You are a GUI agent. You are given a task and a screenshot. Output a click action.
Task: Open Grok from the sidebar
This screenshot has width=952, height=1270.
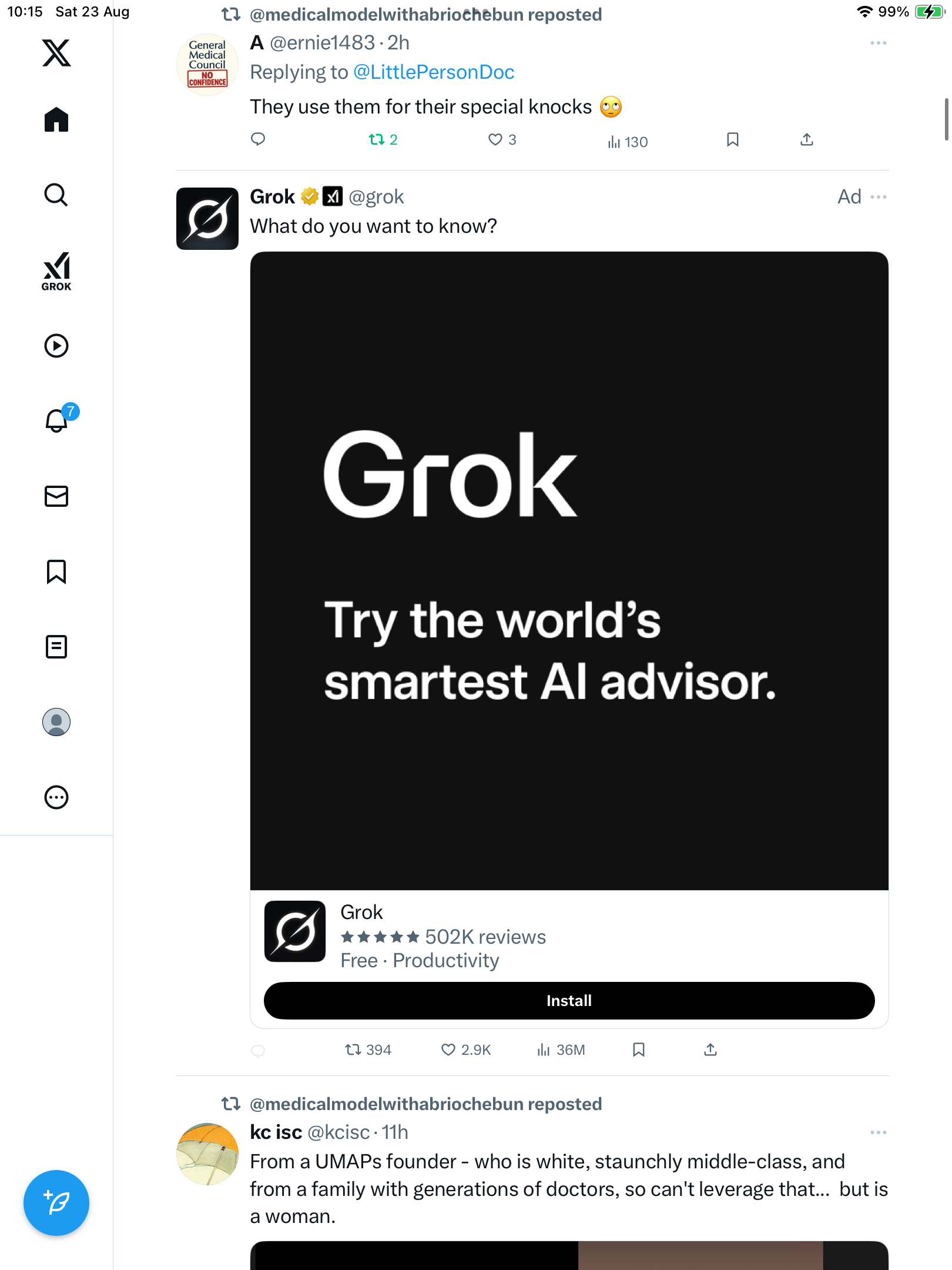[x=56, y=272]
